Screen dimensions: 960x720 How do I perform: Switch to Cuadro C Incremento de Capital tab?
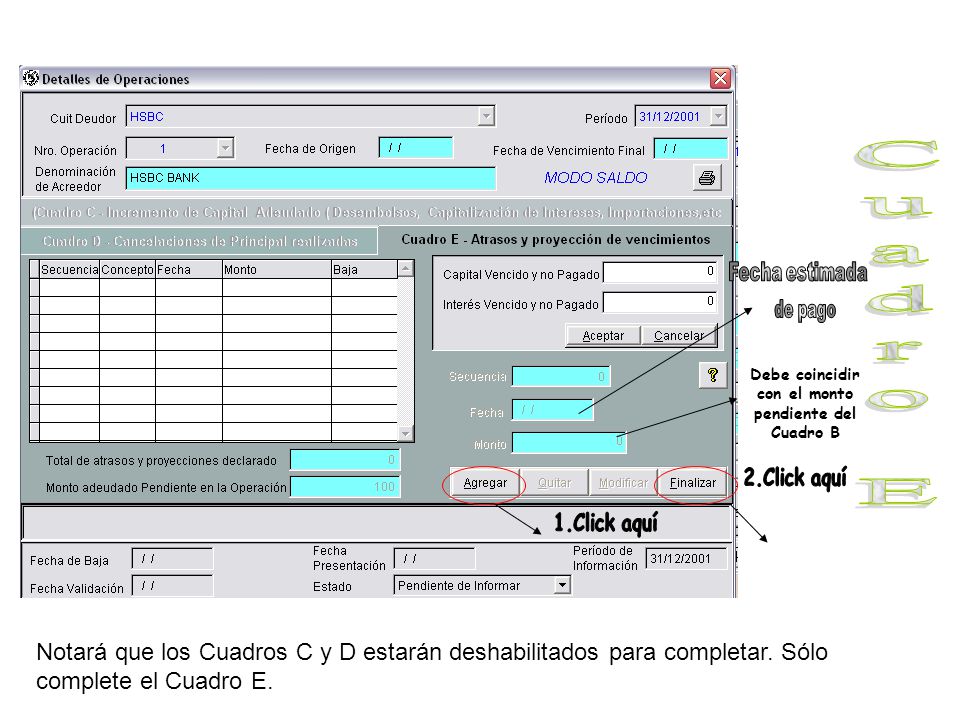click(377, 212)
